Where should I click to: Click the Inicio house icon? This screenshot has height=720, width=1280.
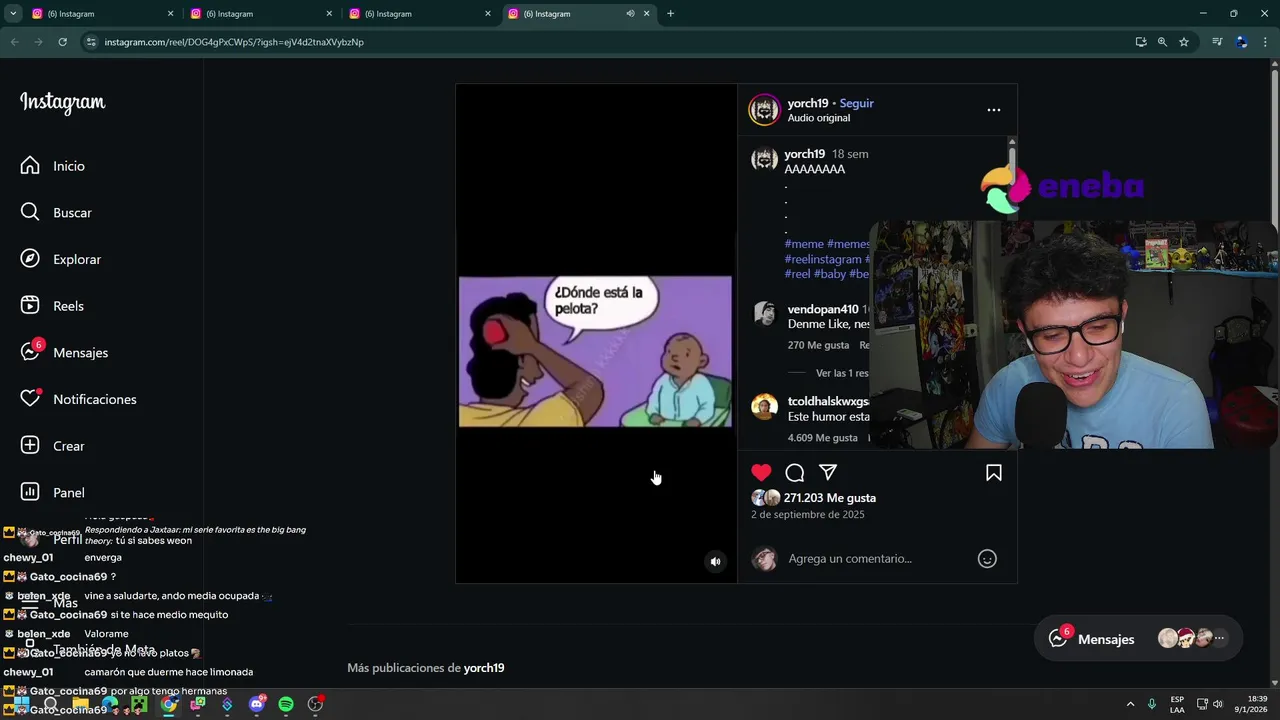point(30,165)
